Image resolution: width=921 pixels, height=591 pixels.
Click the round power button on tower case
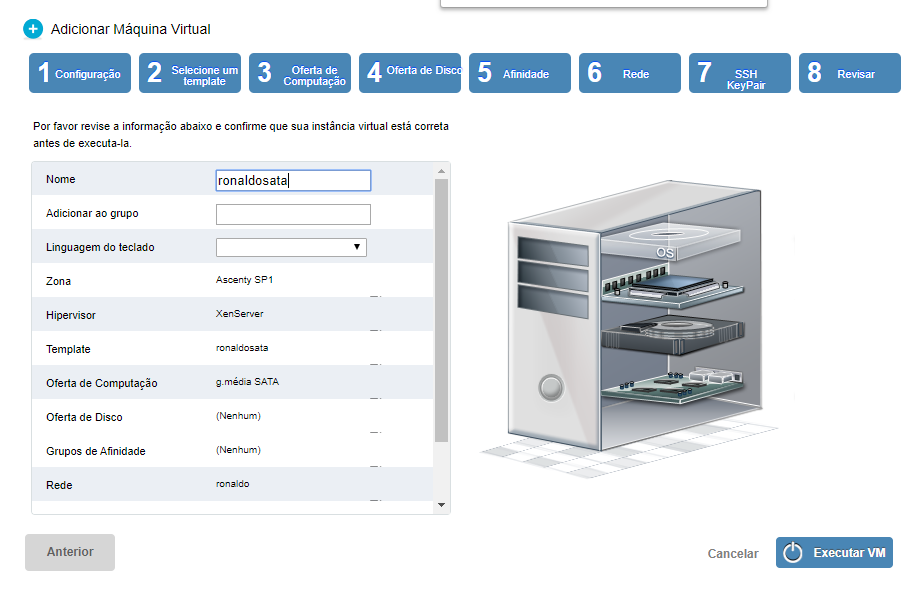[550, 385]
